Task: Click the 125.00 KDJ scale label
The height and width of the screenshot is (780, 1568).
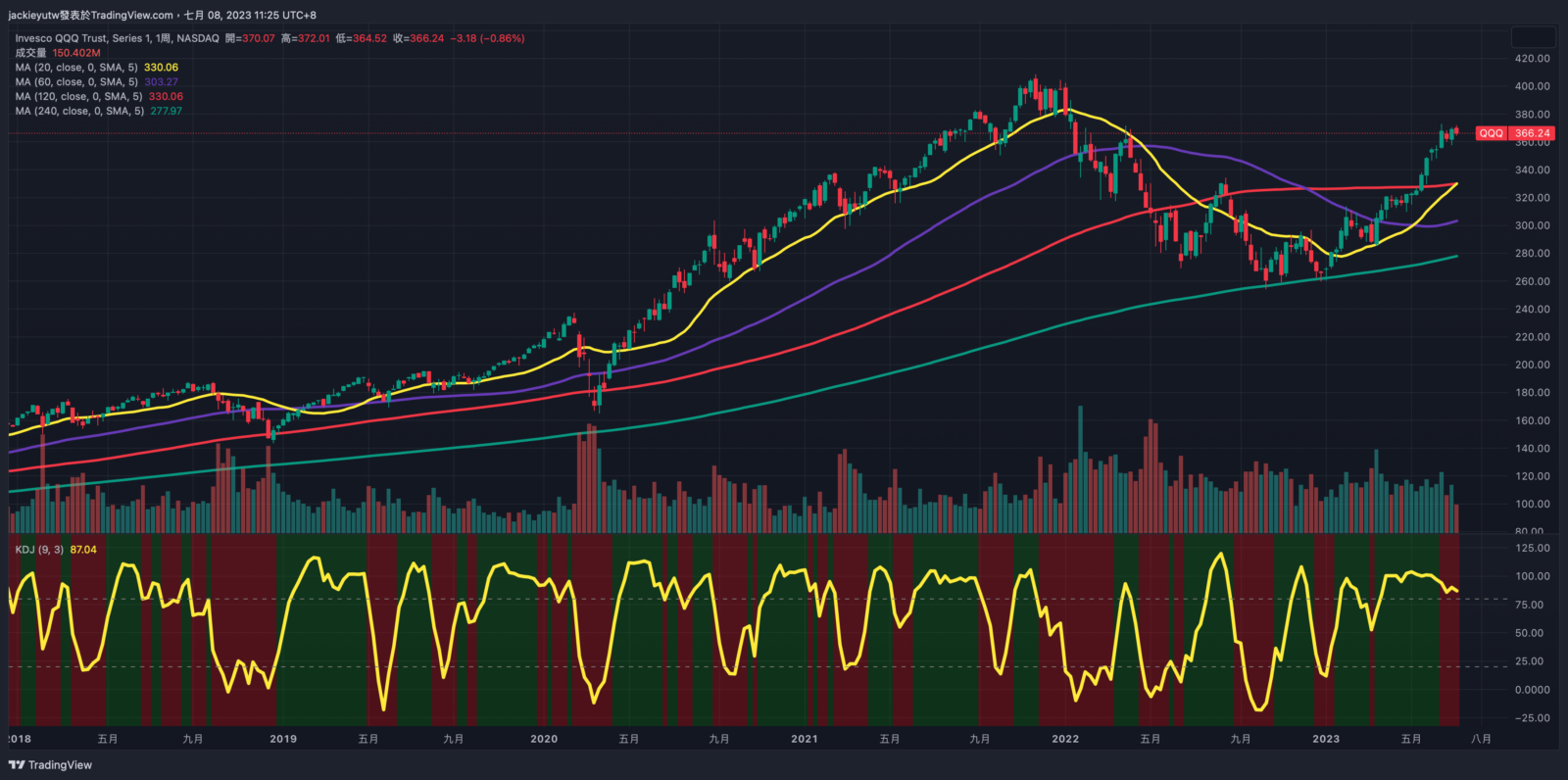Action: tap(1532, 549)
